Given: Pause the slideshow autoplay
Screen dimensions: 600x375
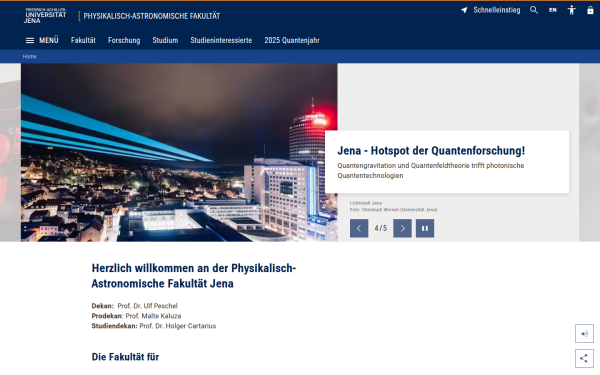Looking at the screenshot, I should [x=425, y=228].
